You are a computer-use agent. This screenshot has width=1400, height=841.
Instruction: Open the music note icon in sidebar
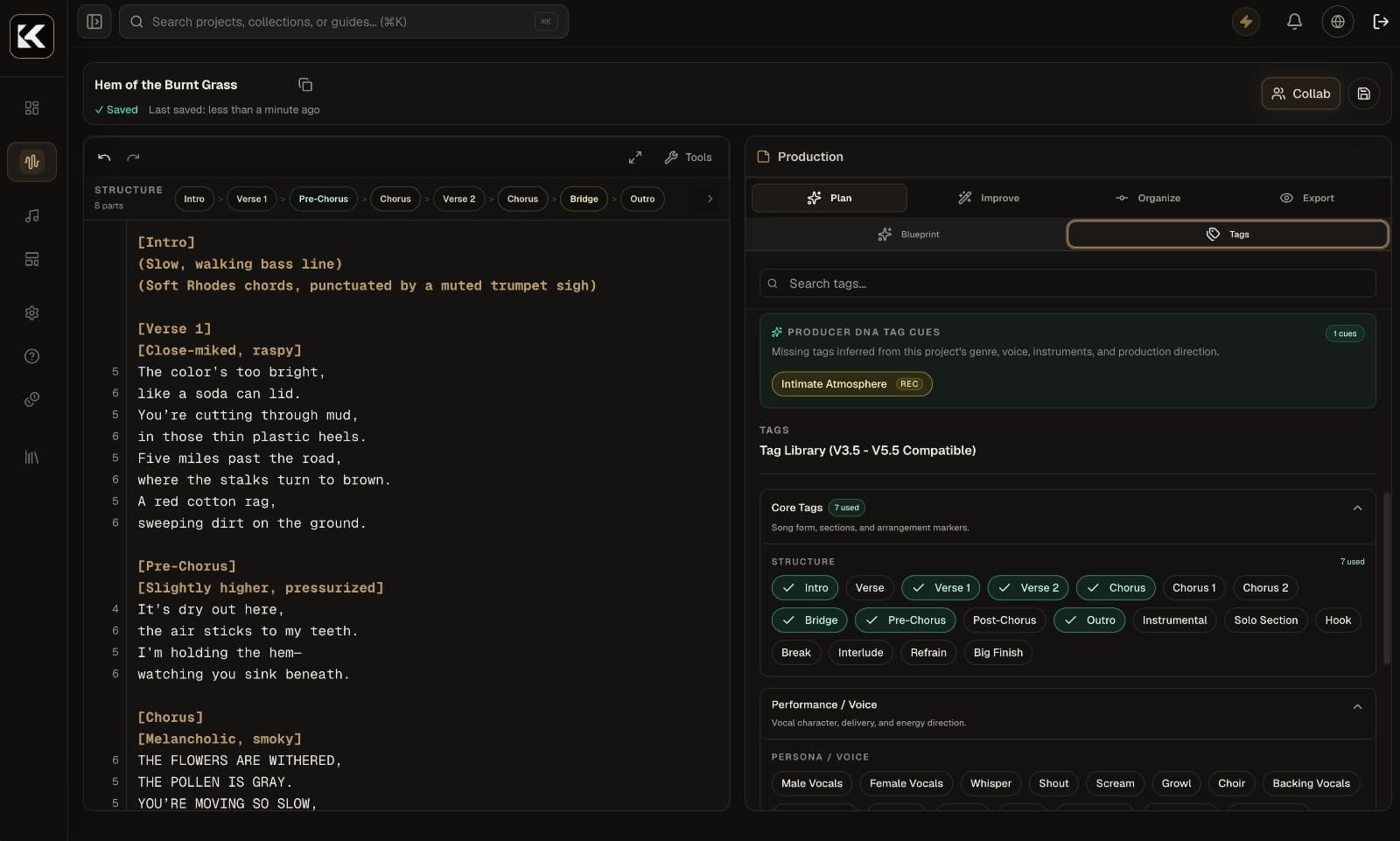[x=32, y=216]
